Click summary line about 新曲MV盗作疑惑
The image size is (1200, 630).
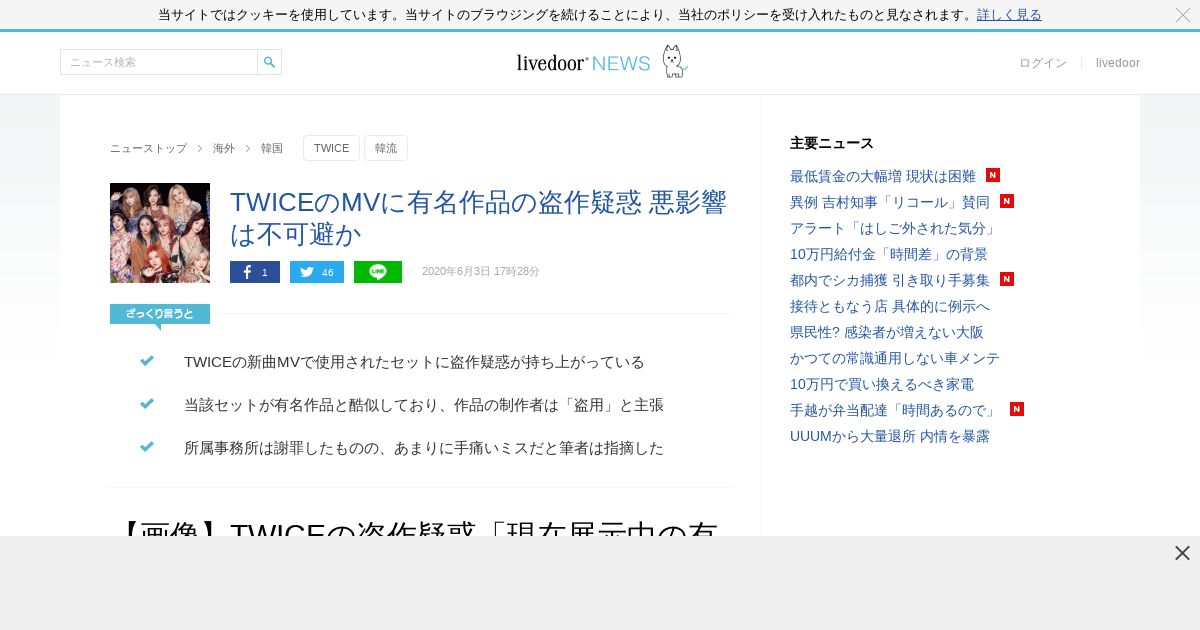point(414,362)
